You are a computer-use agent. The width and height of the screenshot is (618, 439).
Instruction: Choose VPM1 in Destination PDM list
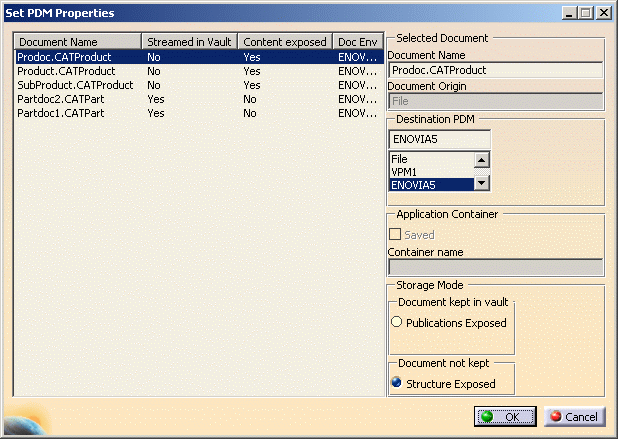[x=430, y=171]
